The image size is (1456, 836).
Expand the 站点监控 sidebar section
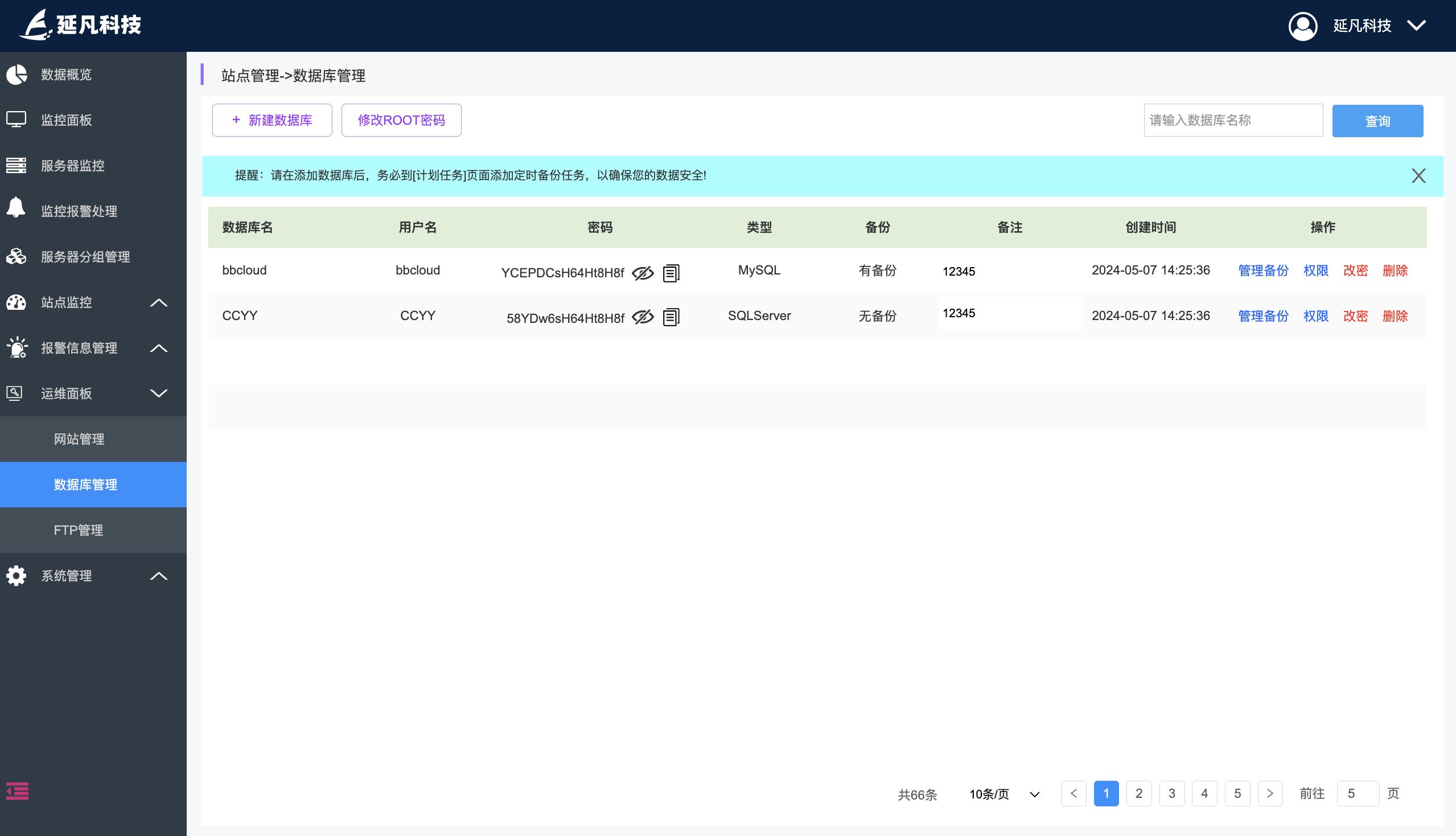click(x=158, y=302)
